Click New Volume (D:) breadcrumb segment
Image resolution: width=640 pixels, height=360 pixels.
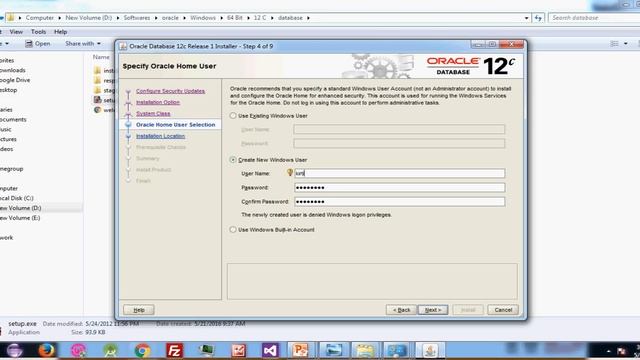click(x=89, y=18)
